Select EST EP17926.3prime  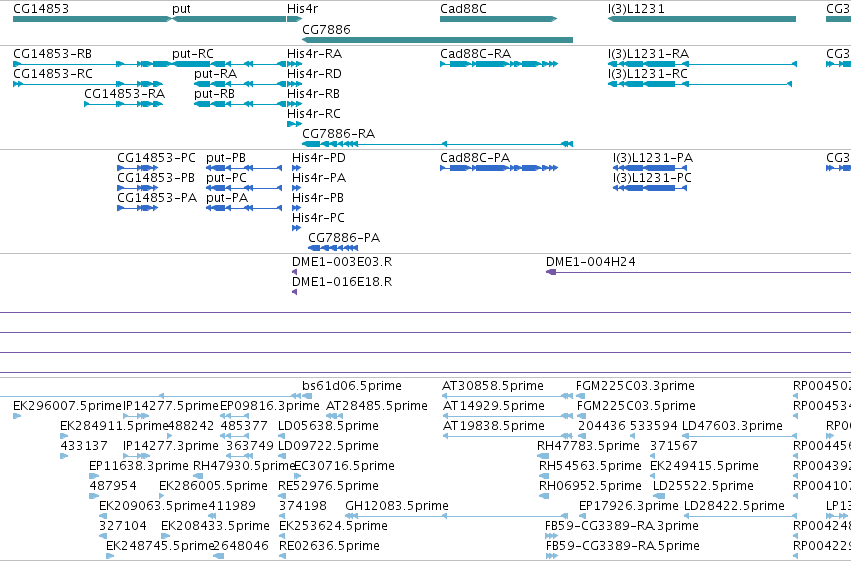[x=628, y=506]
